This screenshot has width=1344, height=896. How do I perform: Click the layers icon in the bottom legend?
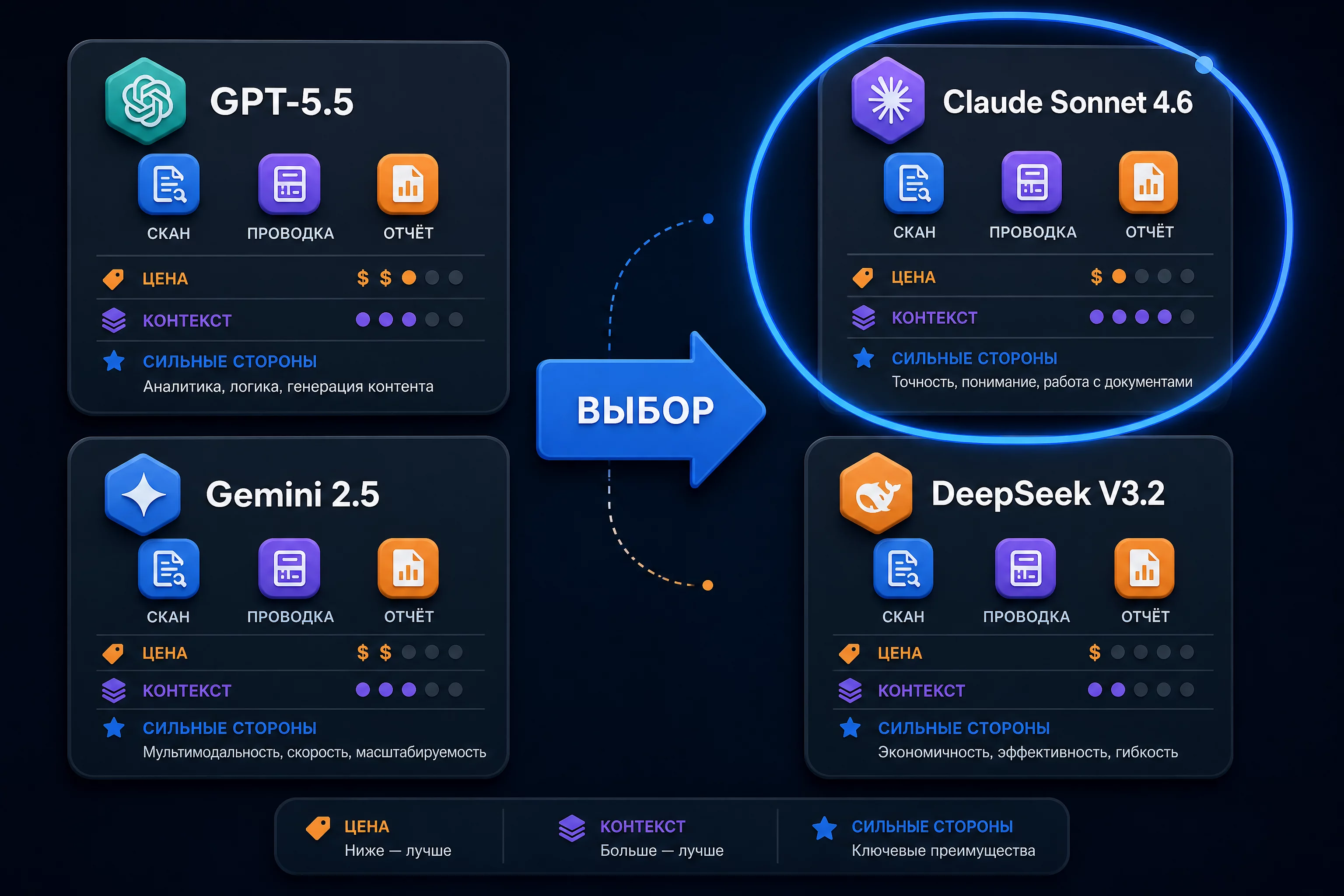pyautogui.click(x=572, y=829)
